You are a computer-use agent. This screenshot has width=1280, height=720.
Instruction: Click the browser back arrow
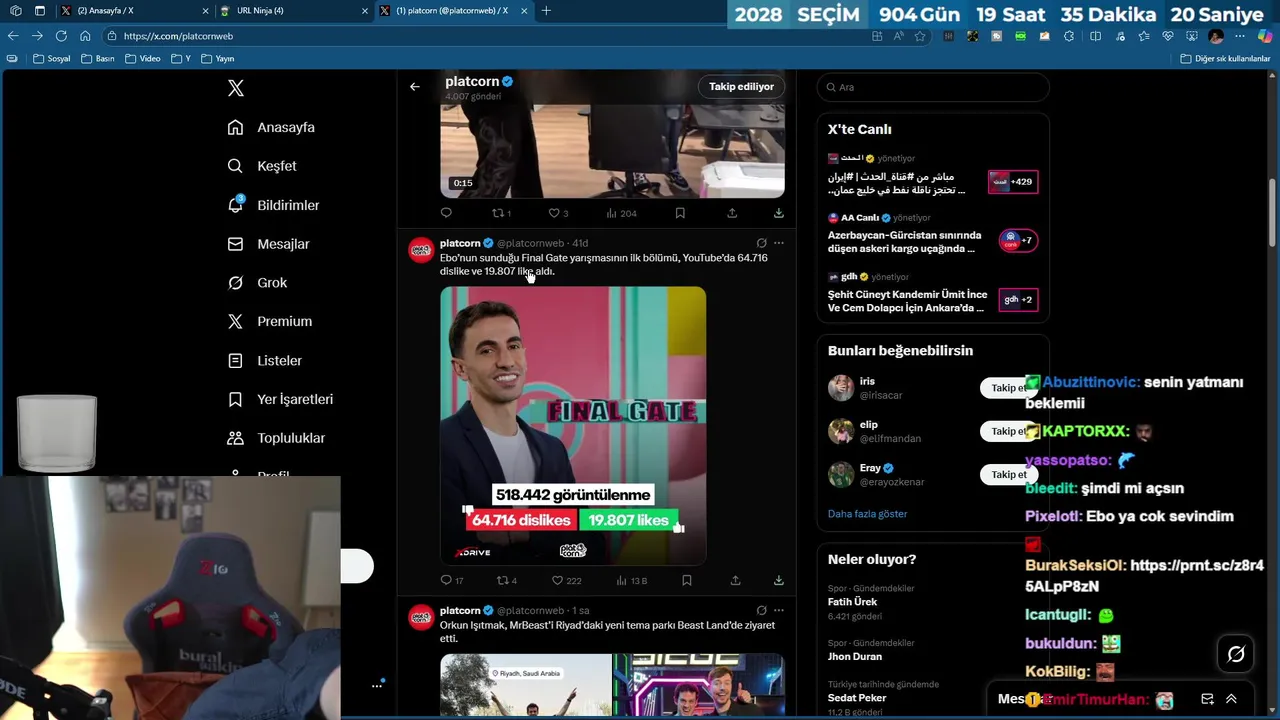click(13, 36)
